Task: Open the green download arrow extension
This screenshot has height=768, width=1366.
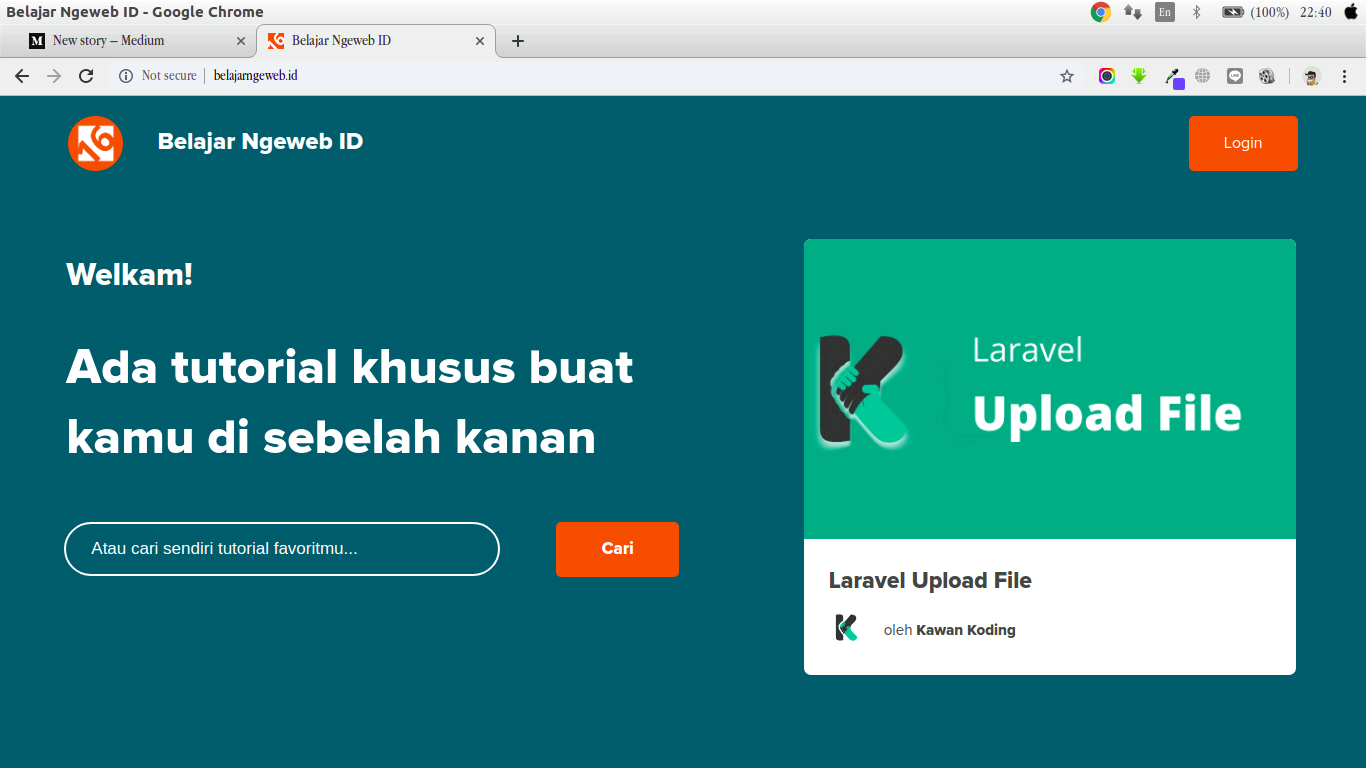Action: [x=1139, y=76]
